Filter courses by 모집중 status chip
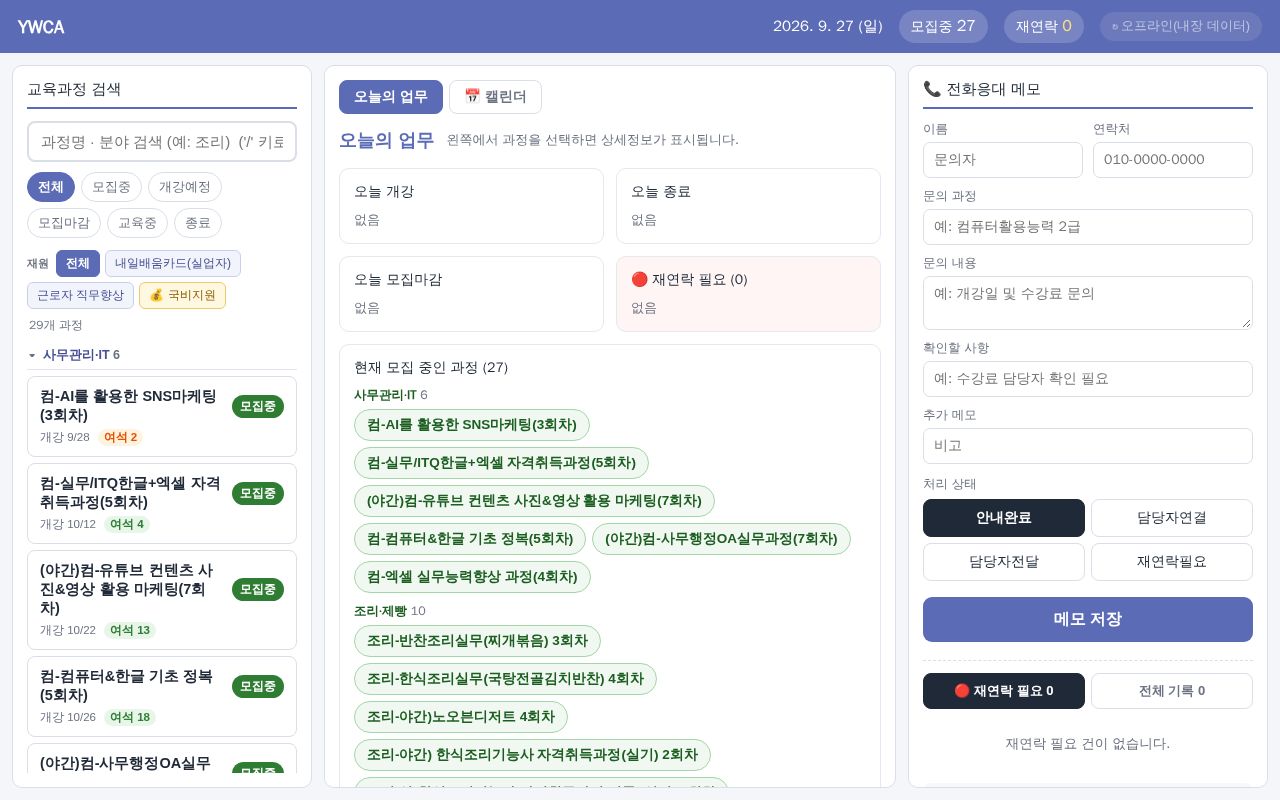The height and width of the screenshot is (800, 1280). point(111,187)
